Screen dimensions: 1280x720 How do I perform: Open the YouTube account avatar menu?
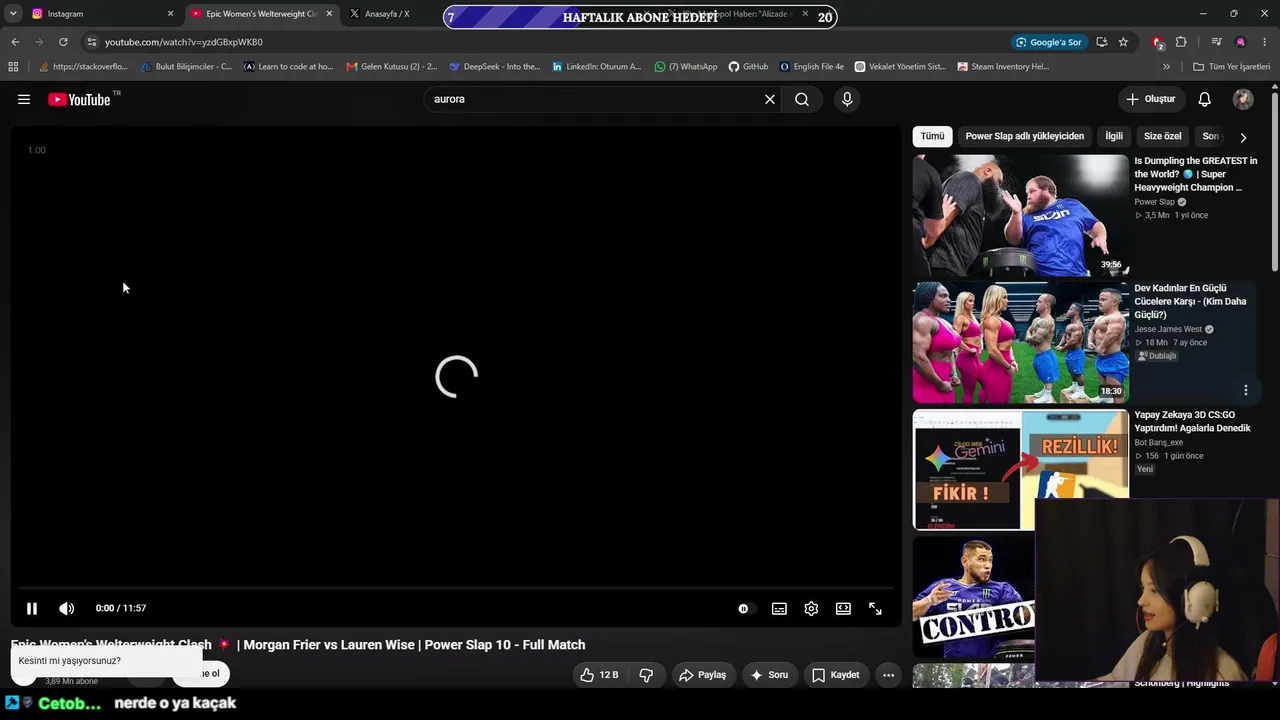pyautogui.click(x=1243, y=99)
